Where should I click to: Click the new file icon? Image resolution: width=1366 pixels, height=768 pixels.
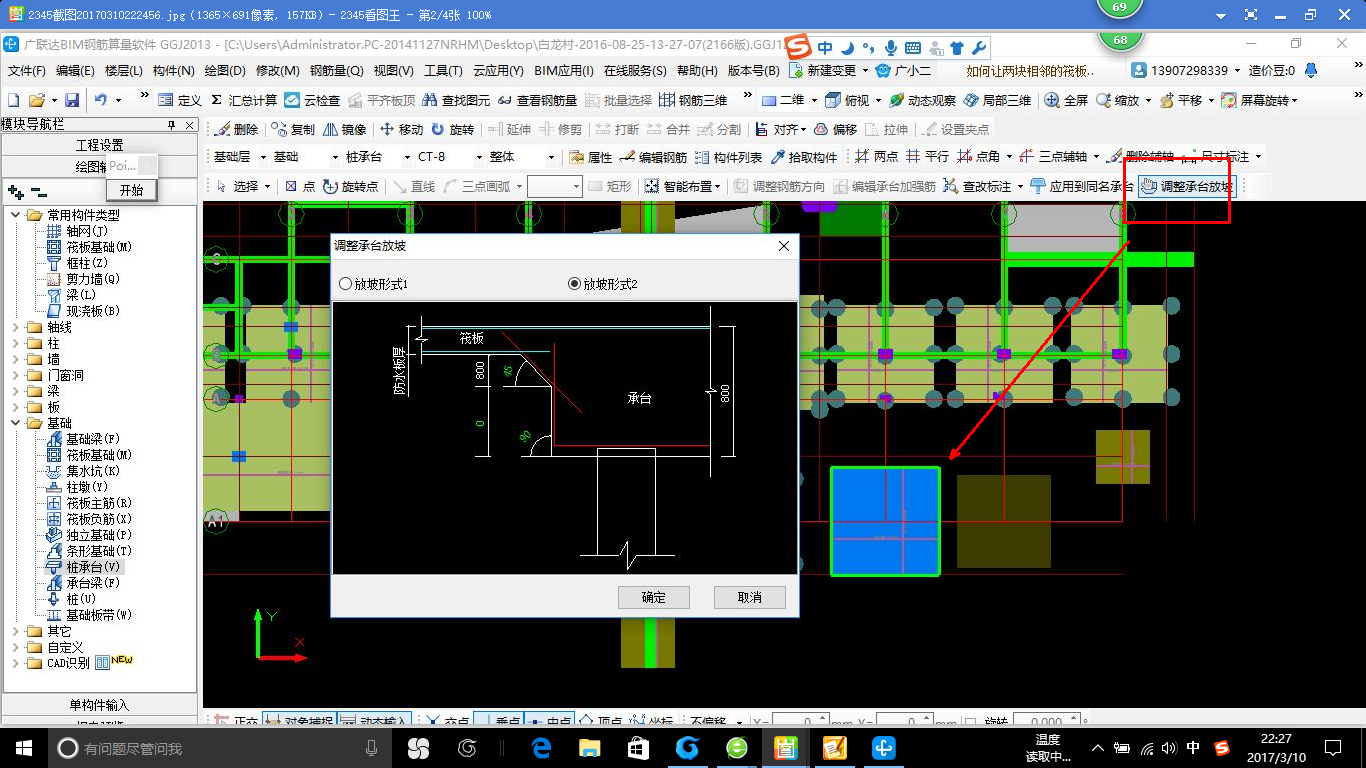[12, 100]
